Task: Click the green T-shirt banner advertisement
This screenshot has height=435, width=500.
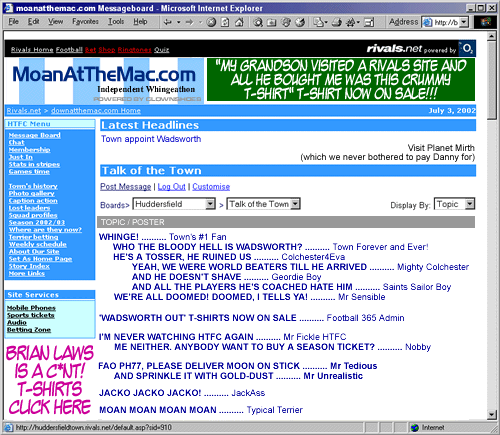Action: pyautogui.click(x=341, y=80)
